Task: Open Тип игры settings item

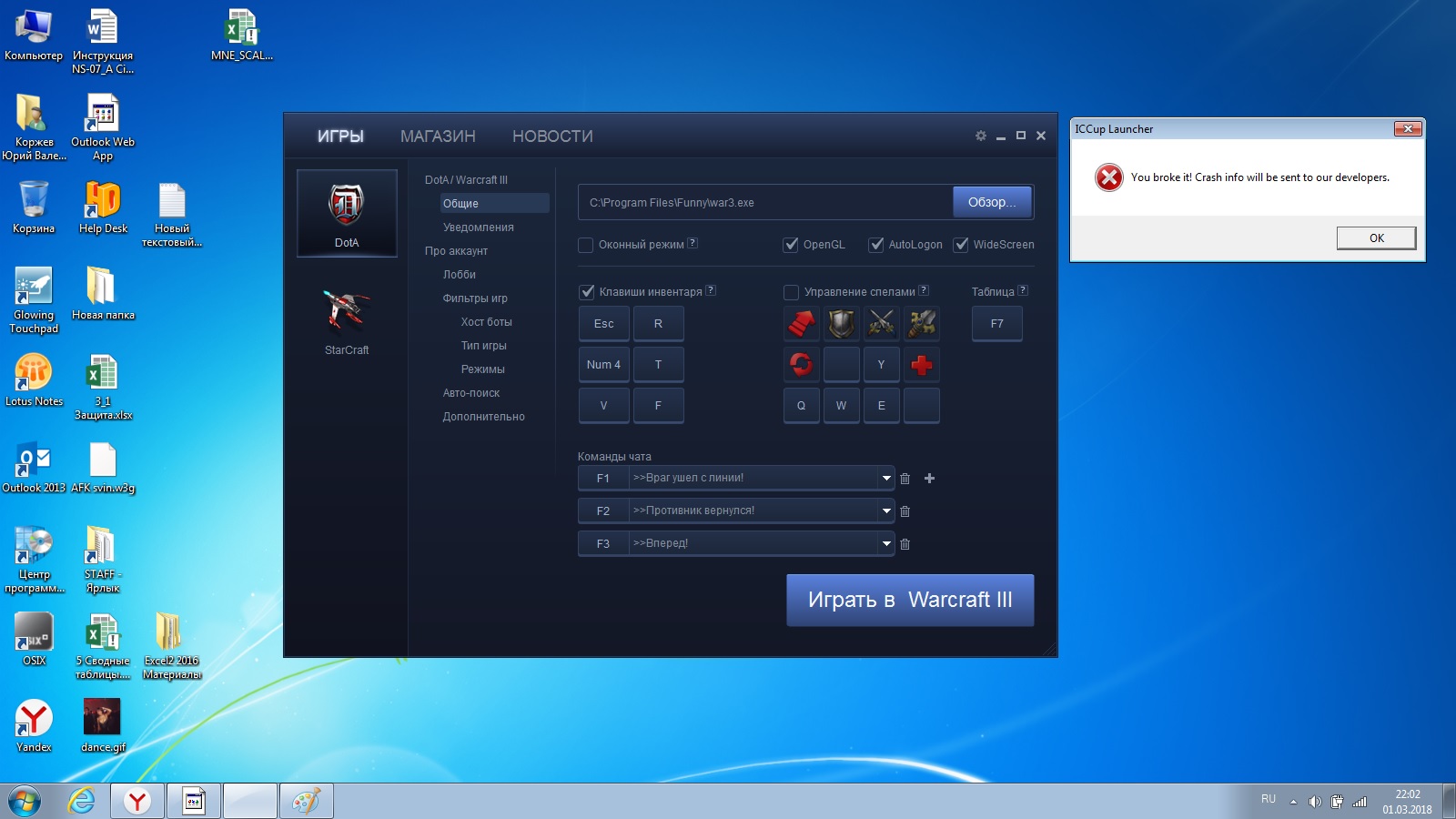Action: tap(483, 346)
